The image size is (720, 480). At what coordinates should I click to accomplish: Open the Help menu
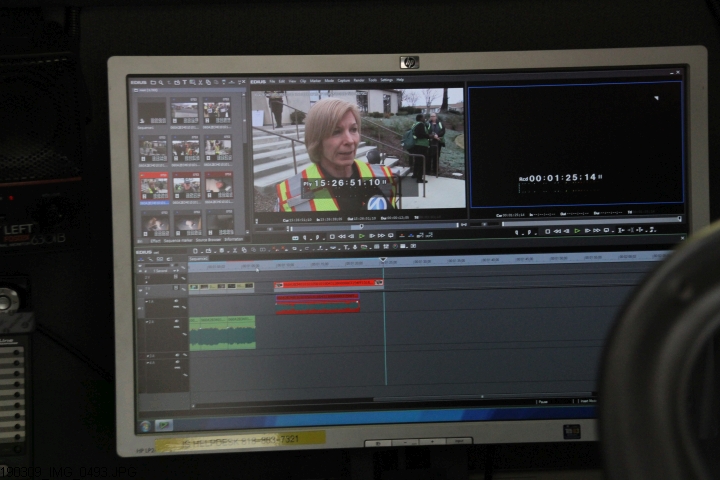[x=400, y=80]
